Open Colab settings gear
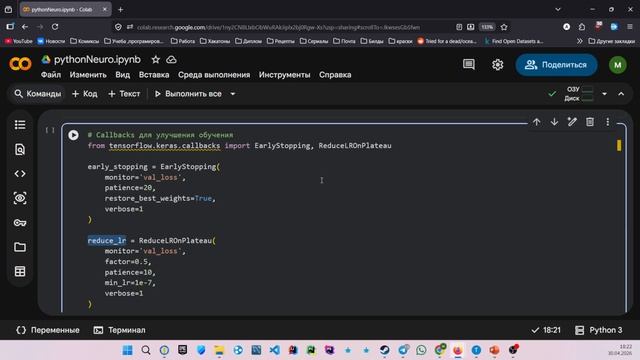640x360 pixels. coord(497,64)
